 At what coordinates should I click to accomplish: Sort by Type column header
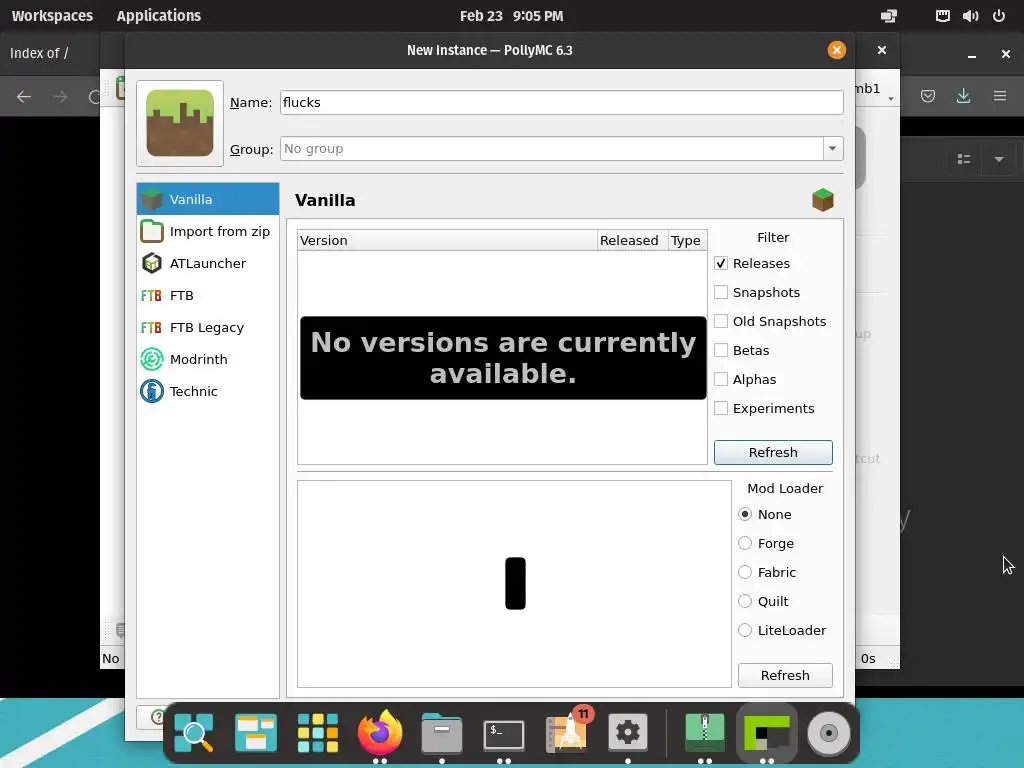(x=687, y=240)
